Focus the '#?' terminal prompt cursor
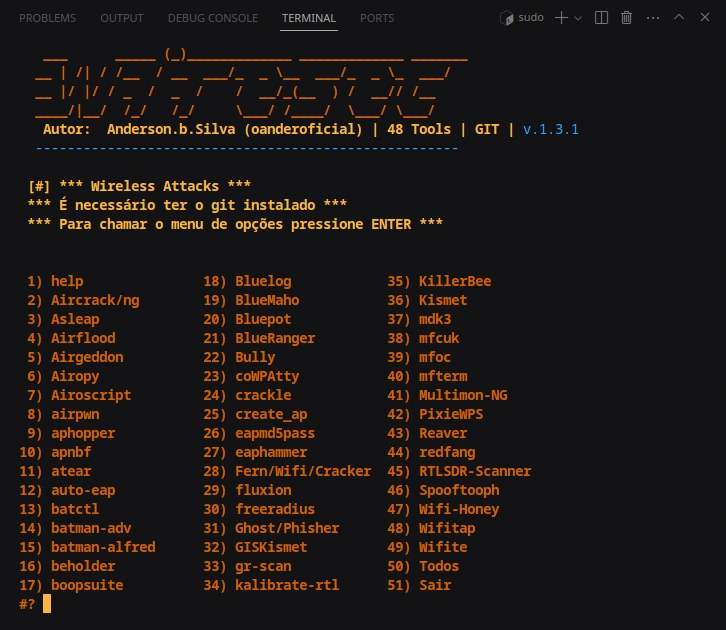The image size is (726, 630). [47, 604]
